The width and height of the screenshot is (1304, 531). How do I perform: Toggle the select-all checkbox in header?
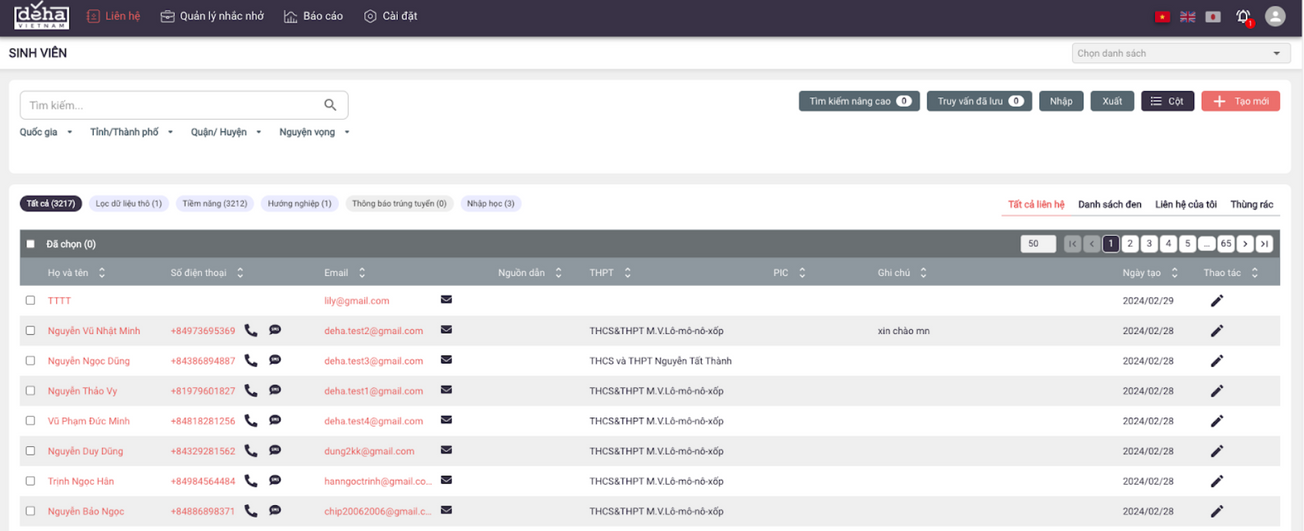point(30,244)
